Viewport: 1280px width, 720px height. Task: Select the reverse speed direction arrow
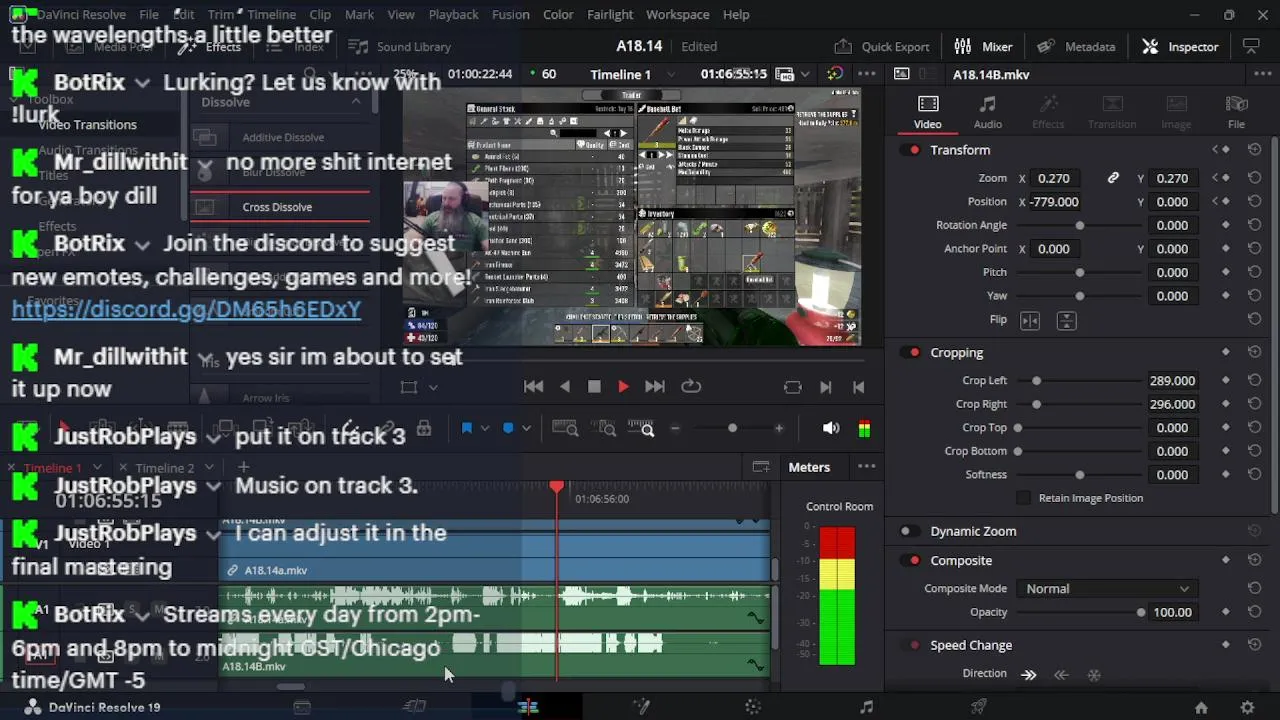1061,674
